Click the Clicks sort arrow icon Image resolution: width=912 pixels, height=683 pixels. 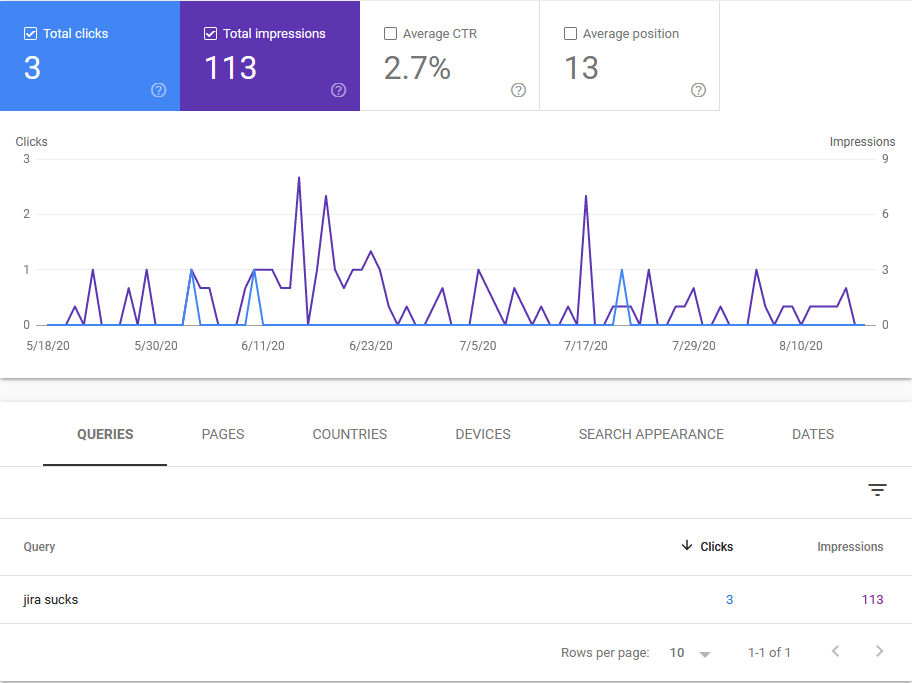coord(687,546)
